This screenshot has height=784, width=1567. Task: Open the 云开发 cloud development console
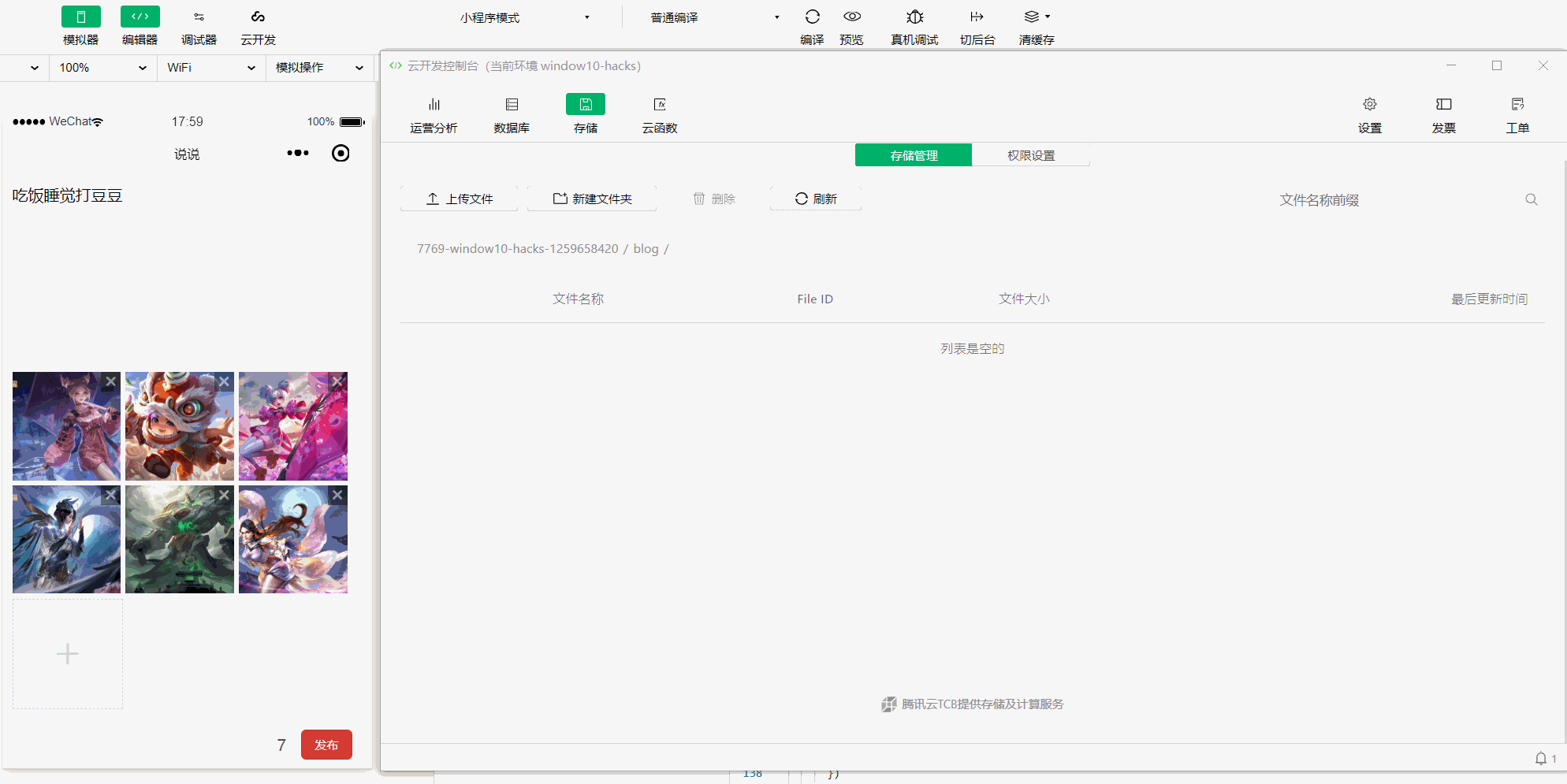[258, 26]
